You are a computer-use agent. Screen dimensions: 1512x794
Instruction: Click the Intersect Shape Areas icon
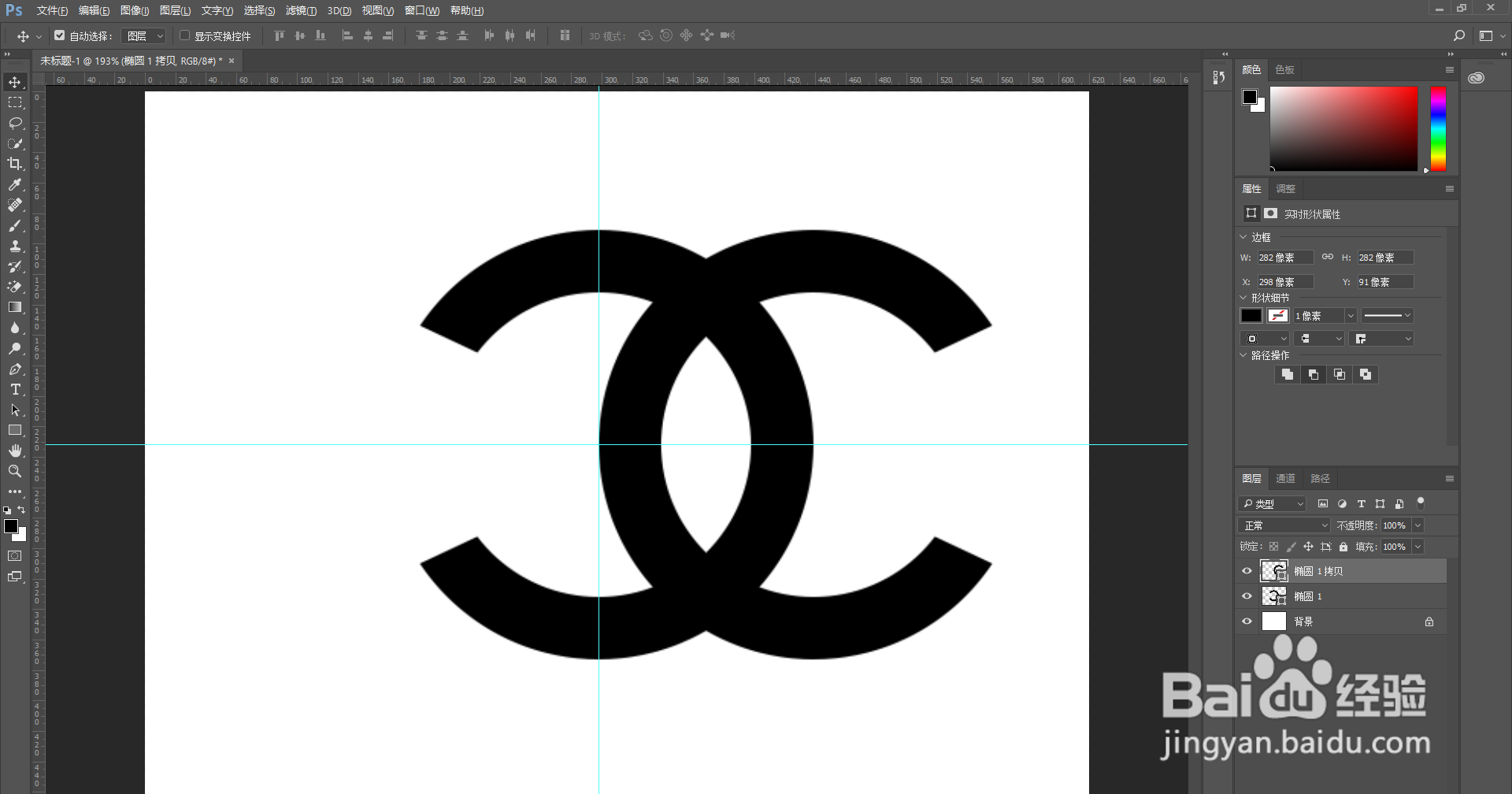1340,375
